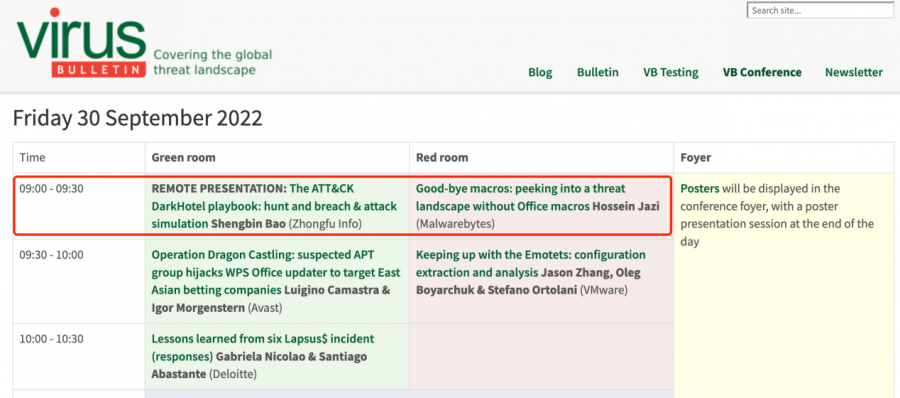Click the Posters link in Foyer column
The height and width of the screenshot is (398, 900).
point(700,188)
